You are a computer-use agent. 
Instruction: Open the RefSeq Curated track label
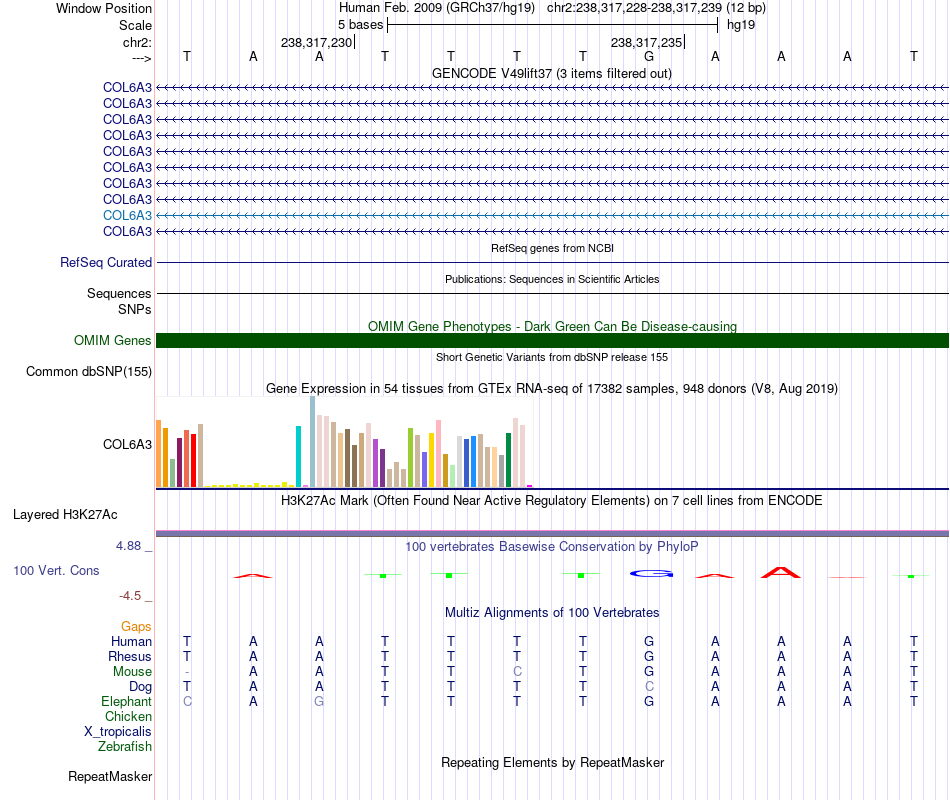[x=106, y=262]
